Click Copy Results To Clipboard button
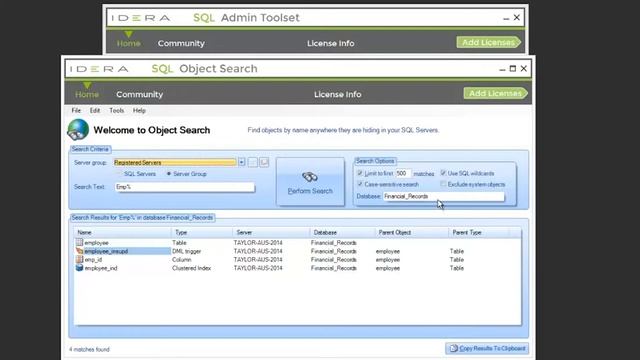The image size is (640, 360). click(487, 348)
